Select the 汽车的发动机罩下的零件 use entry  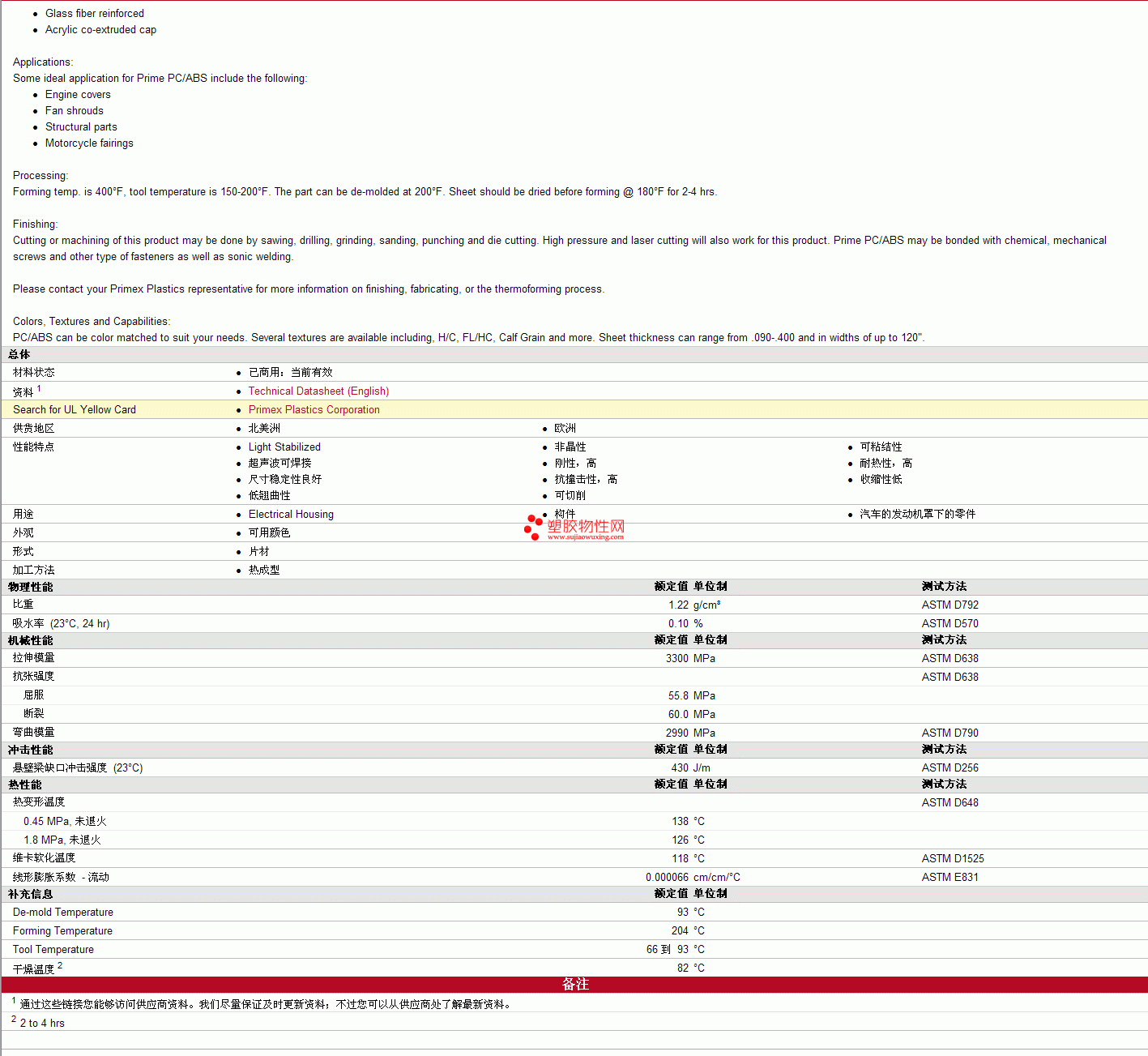pos(918,514)
